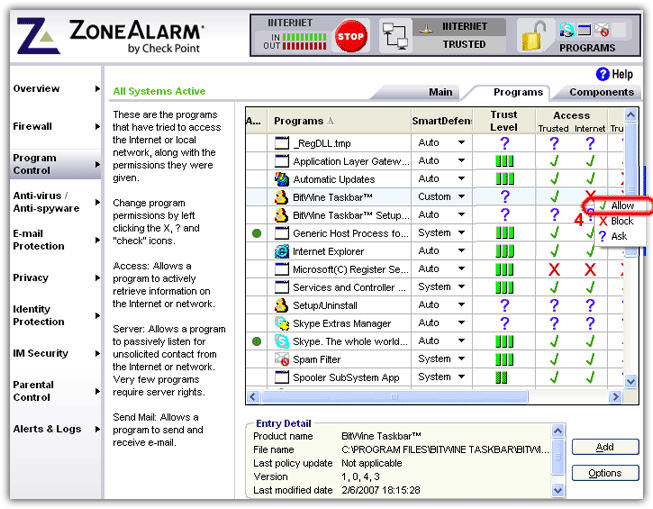This screenshot has height=509, width=653.
Task: Open SmartDefense dropdown for BitWine Taskbar
Action: (x=462, y=197)
